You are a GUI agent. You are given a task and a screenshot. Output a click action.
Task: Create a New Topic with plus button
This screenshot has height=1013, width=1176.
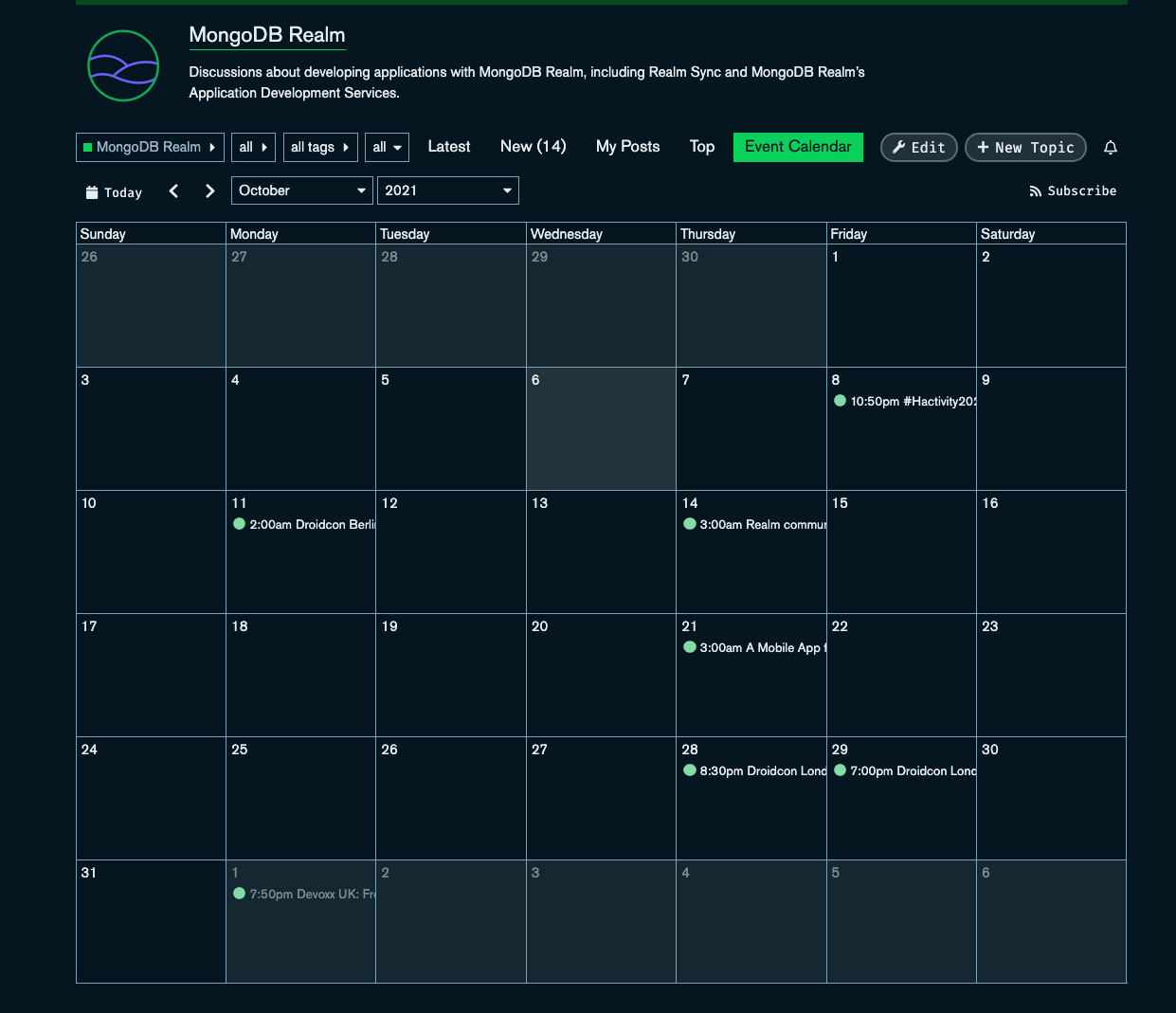tap(1024, 148)
